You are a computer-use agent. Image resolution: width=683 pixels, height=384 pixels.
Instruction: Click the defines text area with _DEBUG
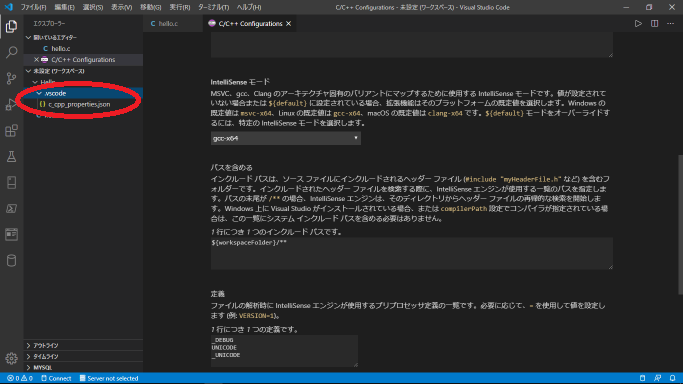284,351
